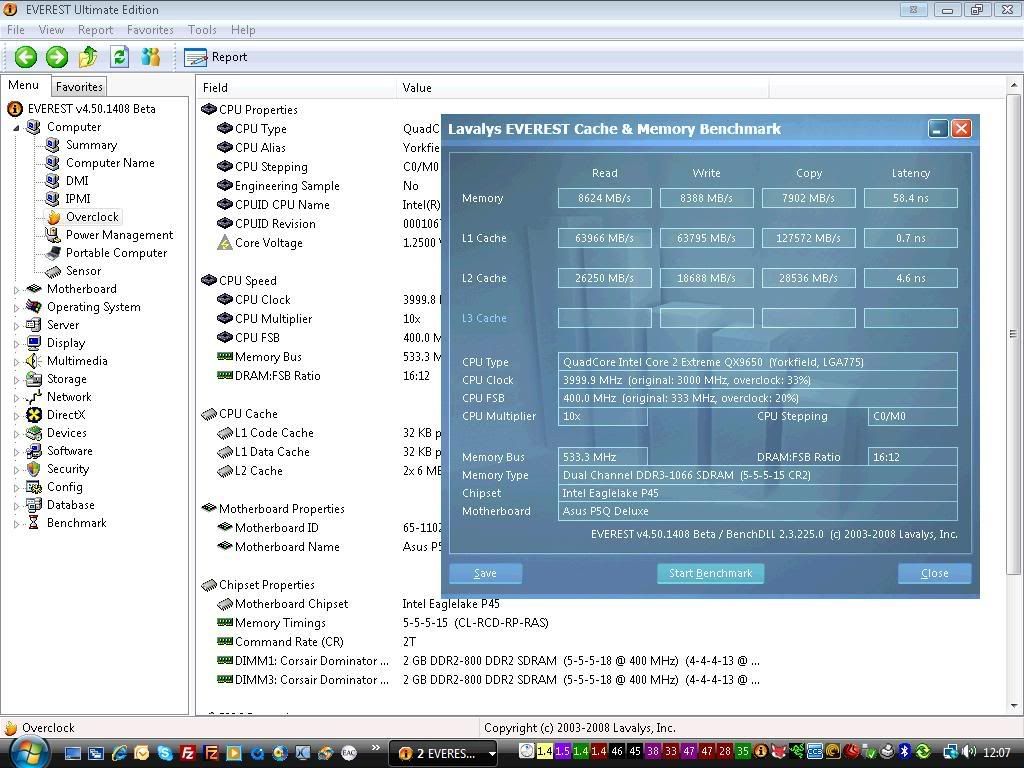Select the Overclock flame icon in the tree
Image resolution: width=1024 pixels, height=768 pixels.
click(54, 217)
